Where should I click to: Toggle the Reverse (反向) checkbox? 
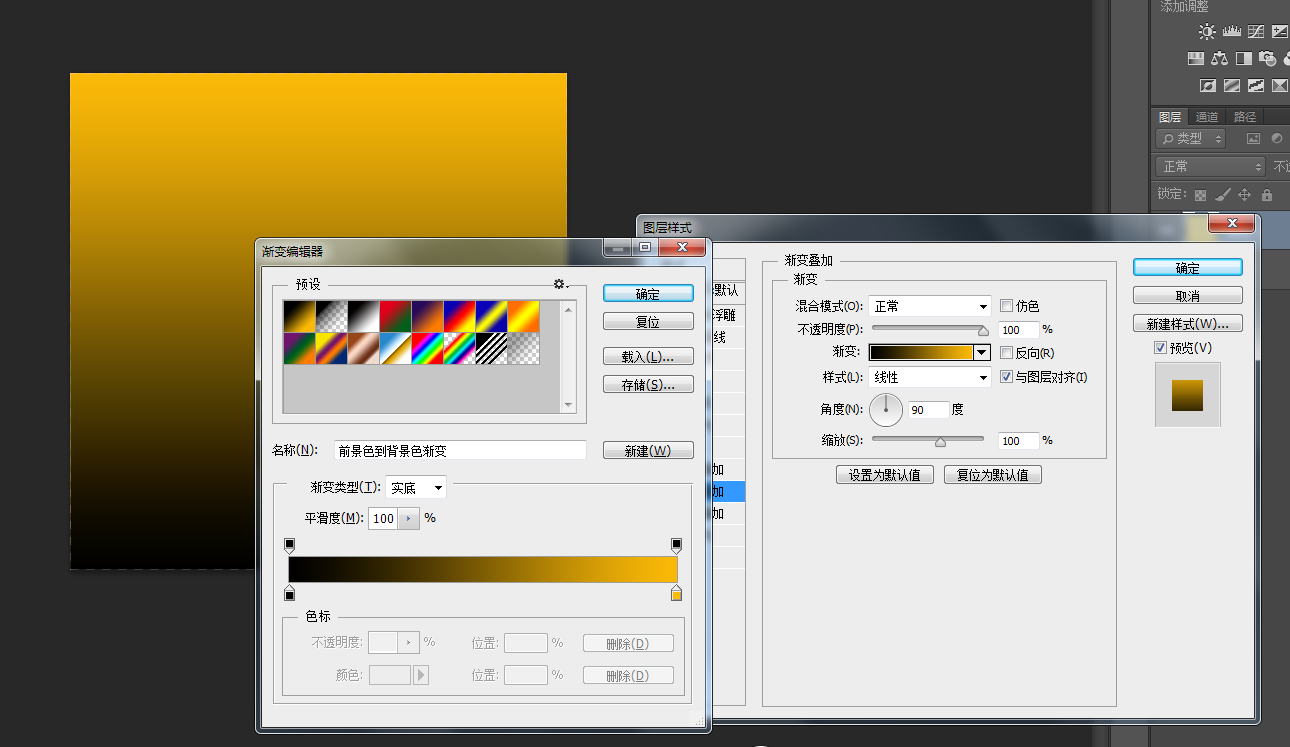(1006, 353)
